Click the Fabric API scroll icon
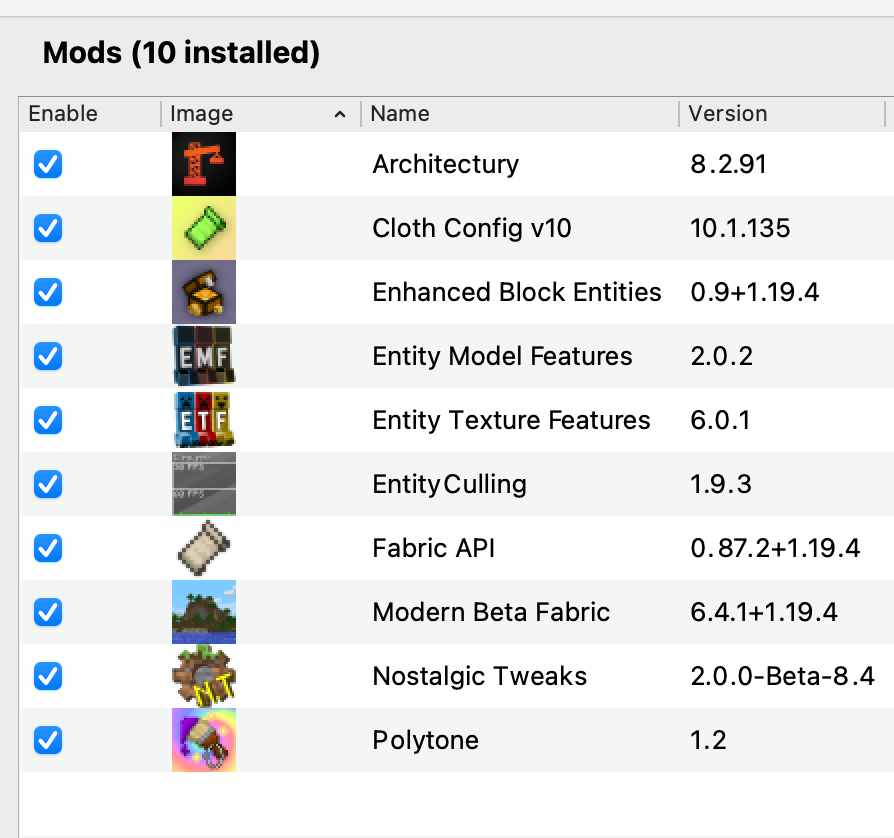Screen dimensions: 894x838 click(x=204, y=548)
